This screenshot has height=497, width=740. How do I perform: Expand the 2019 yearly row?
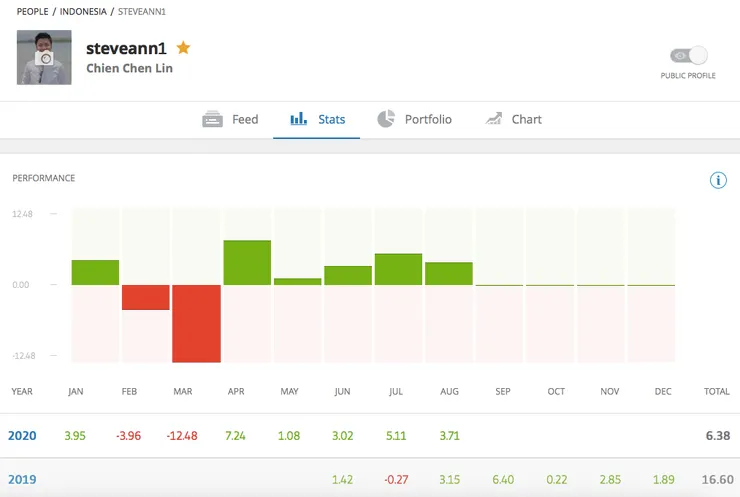22,480
